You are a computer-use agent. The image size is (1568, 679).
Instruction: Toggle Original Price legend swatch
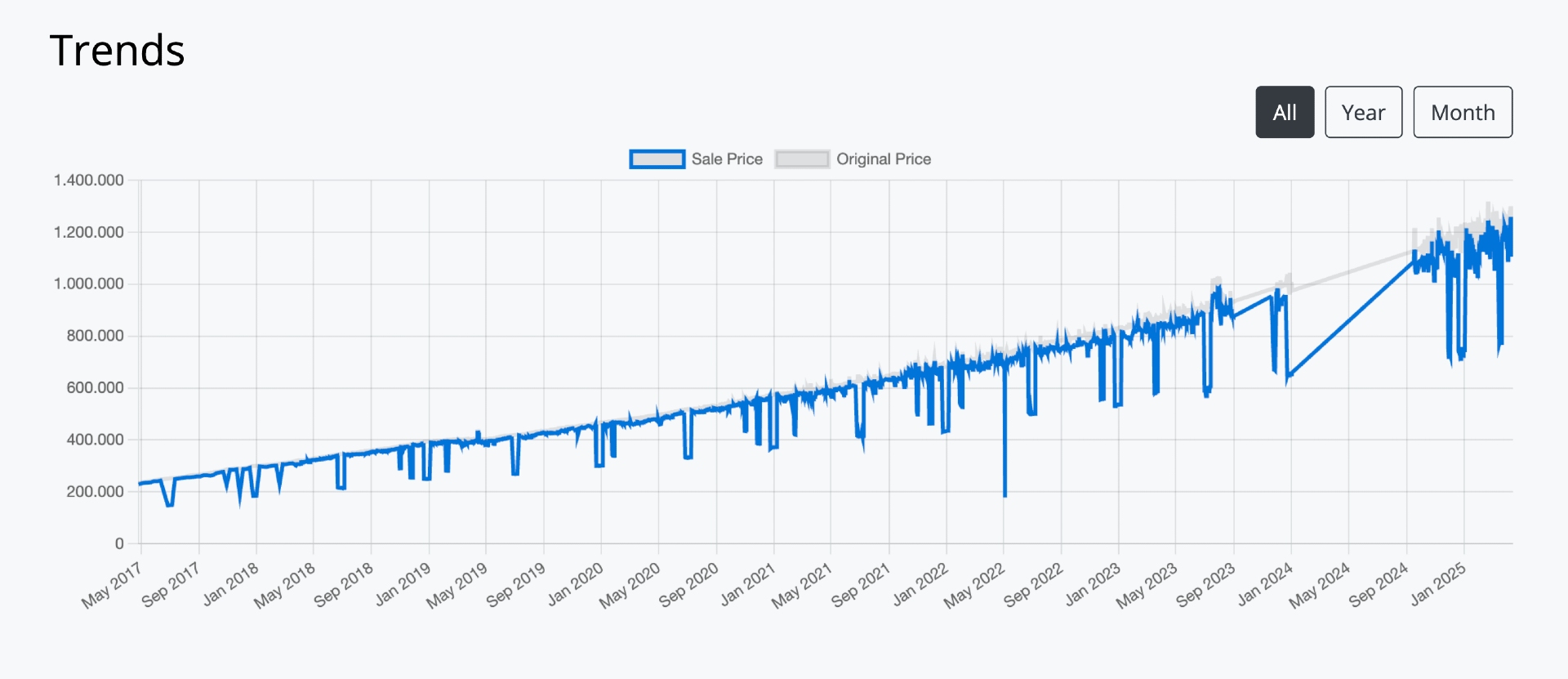pos(802,159)
